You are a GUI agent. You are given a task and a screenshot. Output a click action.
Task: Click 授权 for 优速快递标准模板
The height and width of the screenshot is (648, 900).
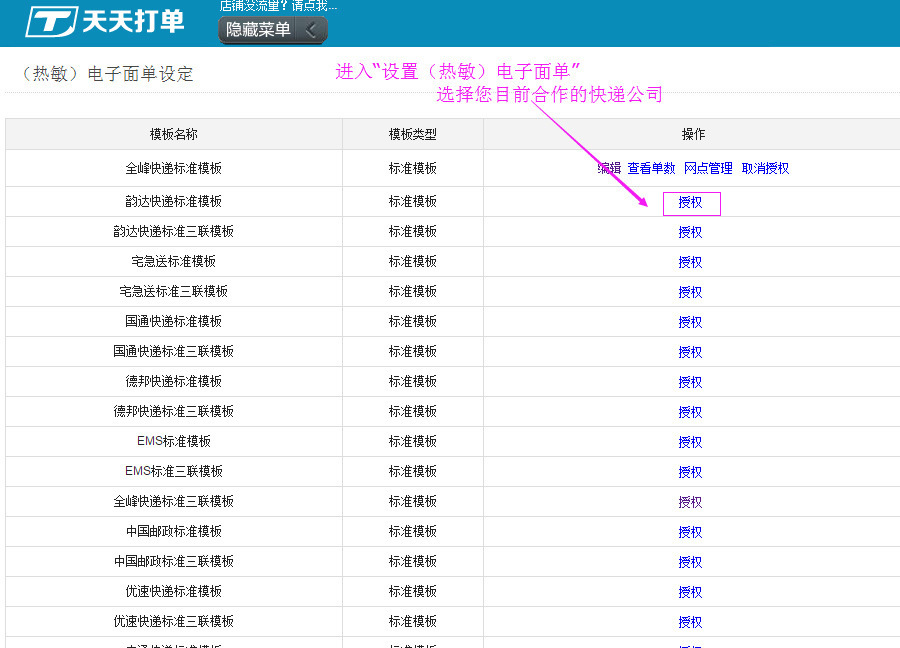tap(690, 592)
